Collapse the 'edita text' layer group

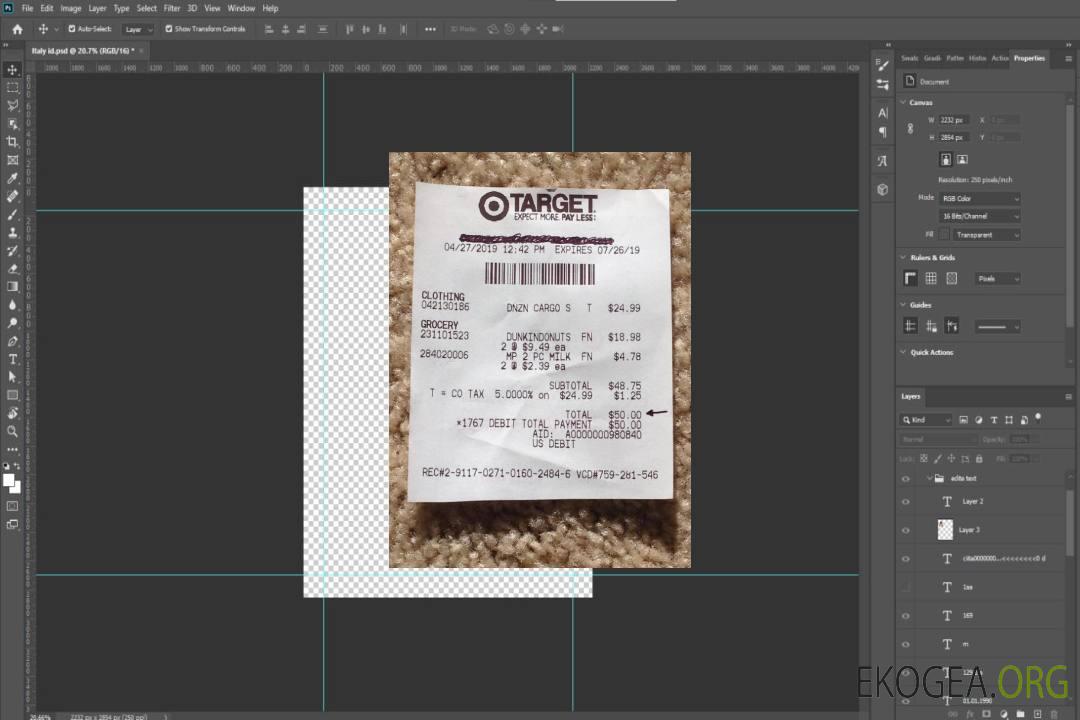pyautogui.click(x=929, y=478)
